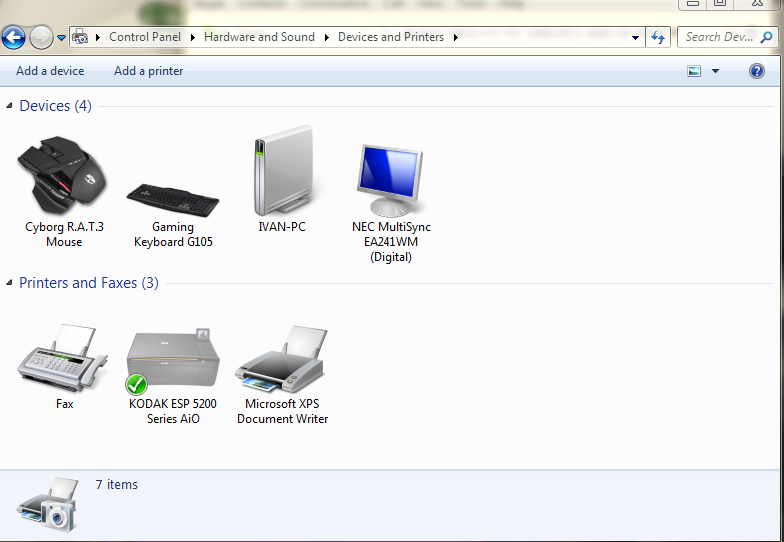Select the Gaming Keyboard G105 icon

(x=172, y=200)
